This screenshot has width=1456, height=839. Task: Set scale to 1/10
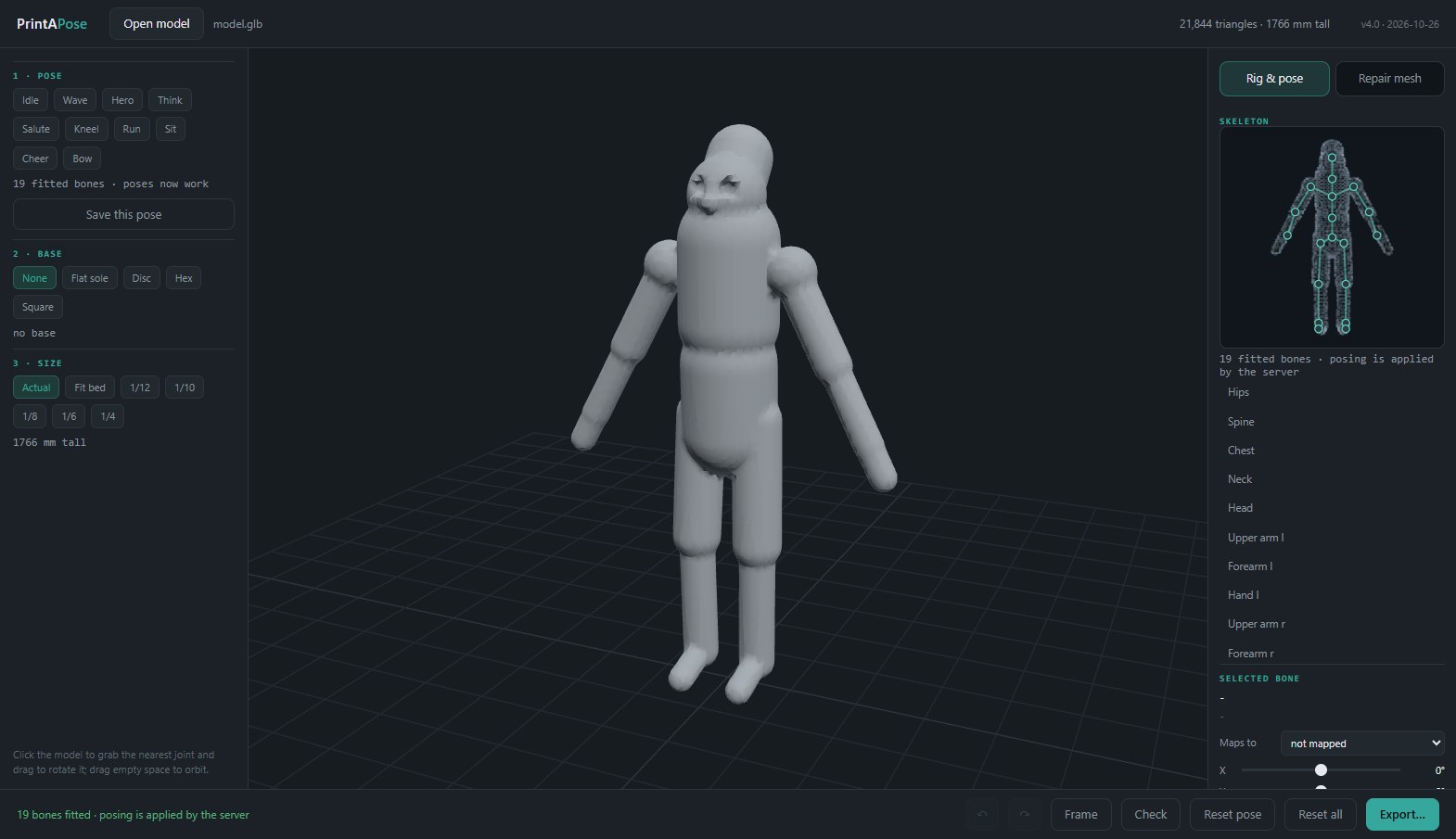point(185,388)
